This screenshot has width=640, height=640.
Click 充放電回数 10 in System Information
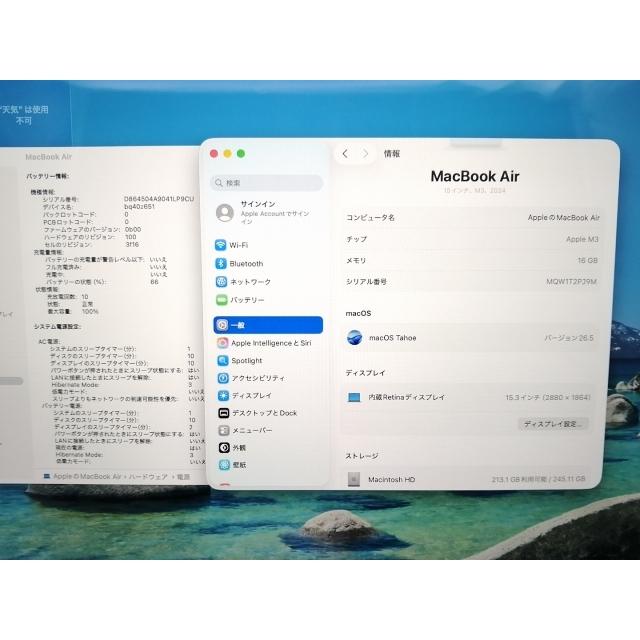(x=68, y=297)
